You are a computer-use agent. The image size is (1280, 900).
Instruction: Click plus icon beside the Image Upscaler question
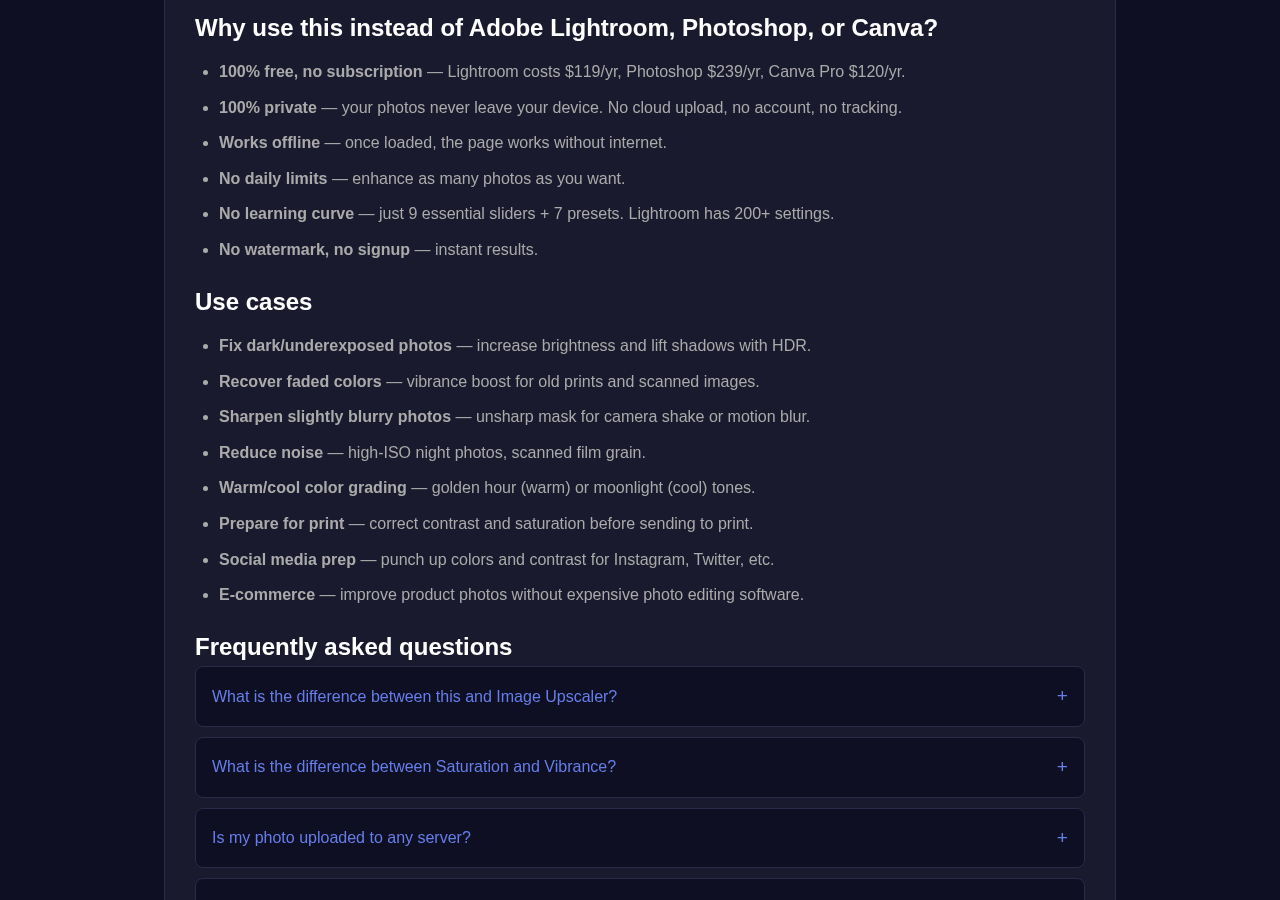[x=1062, y=696]
